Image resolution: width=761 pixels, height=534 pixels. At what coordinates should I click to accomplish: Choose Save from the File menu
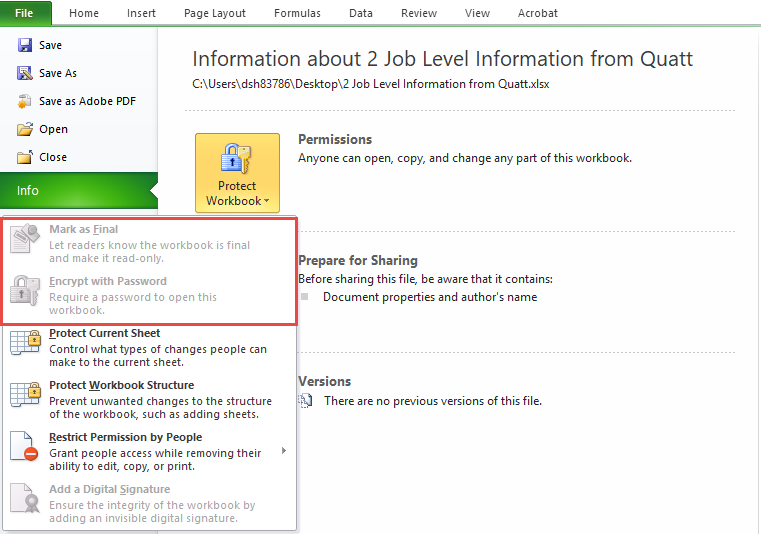pos(50,45)
